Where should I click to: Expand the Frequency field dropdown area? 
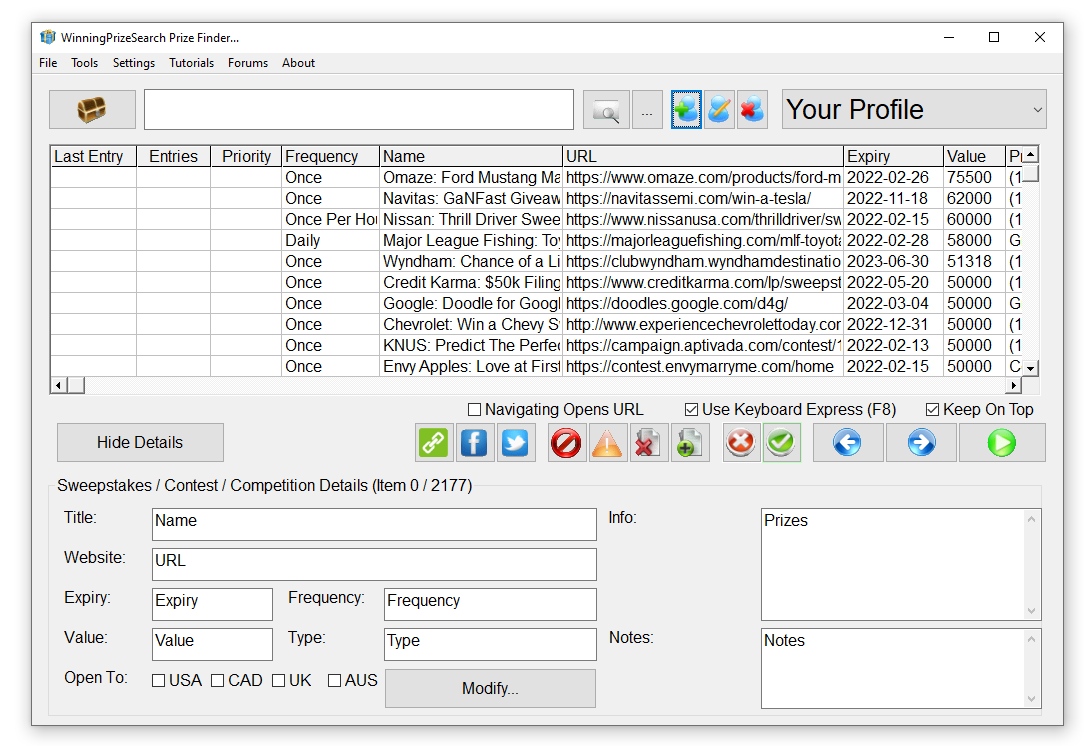[489, 604]
